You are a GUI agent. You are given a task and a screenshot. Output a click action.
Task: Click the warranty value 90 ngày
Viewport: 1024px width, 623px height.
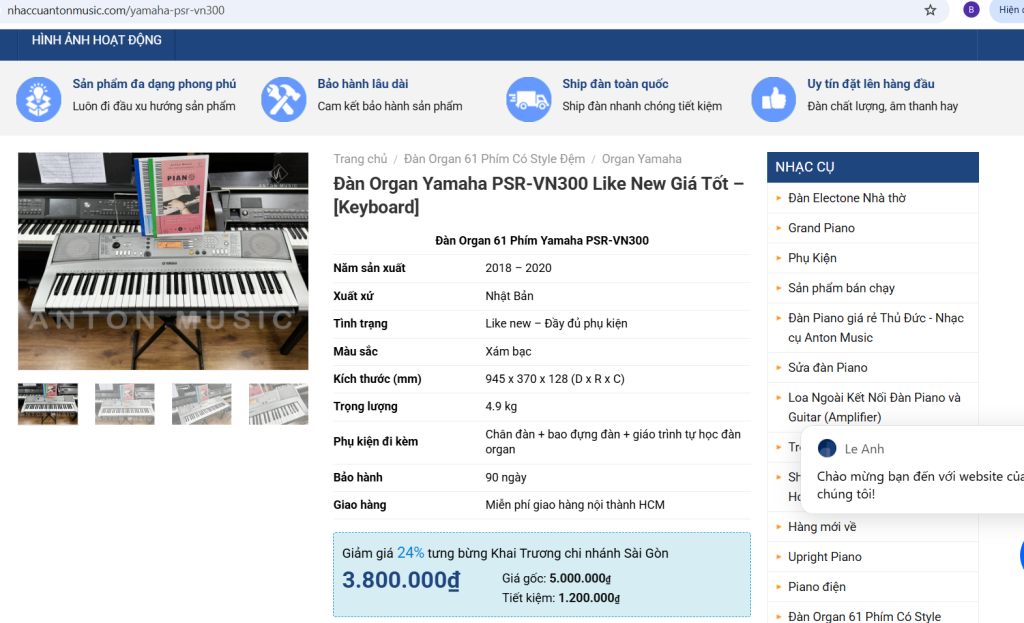pyautogui.click(x=505, y=477)
